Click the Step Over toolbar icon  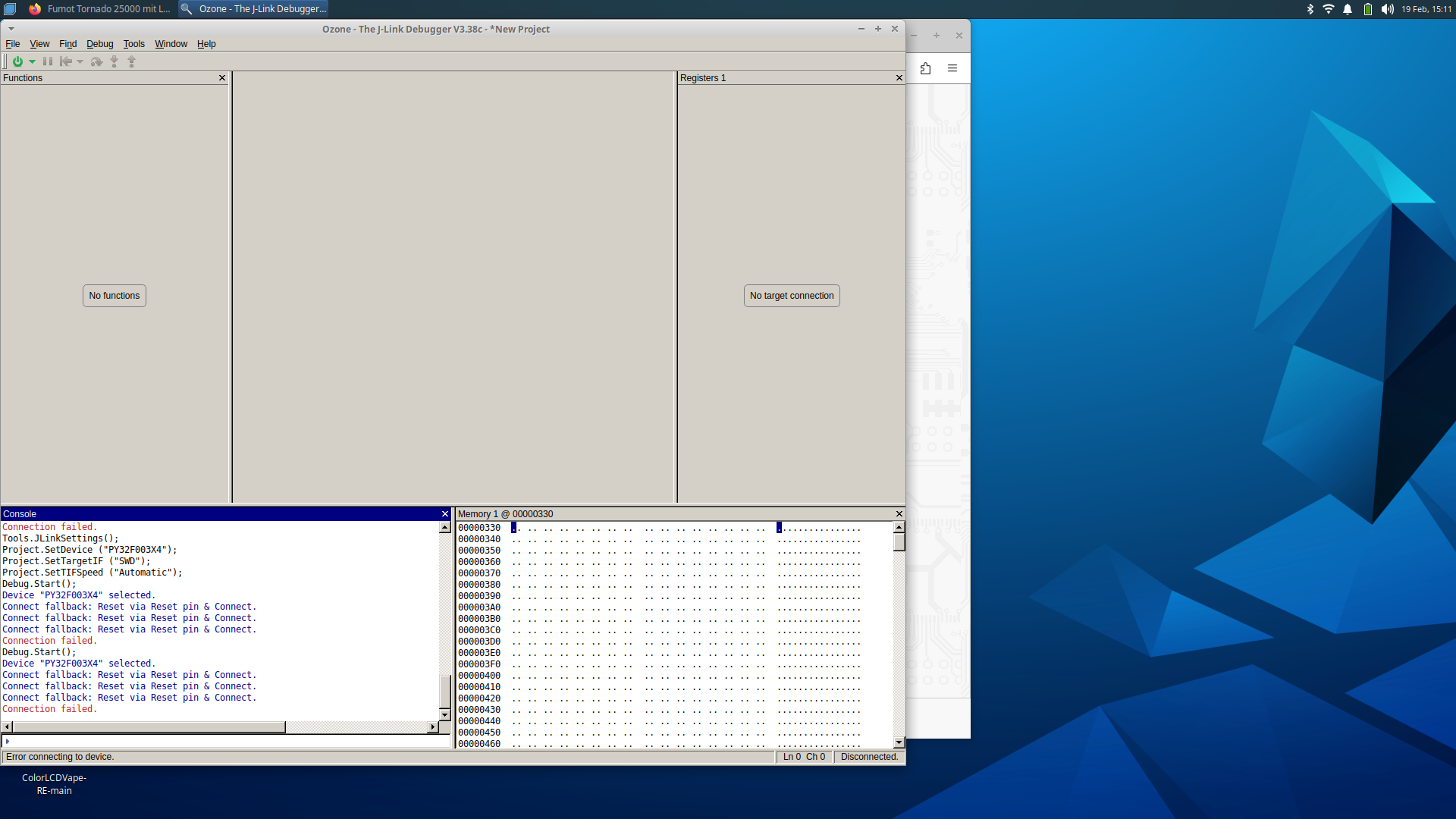click(x=96, y=61)
